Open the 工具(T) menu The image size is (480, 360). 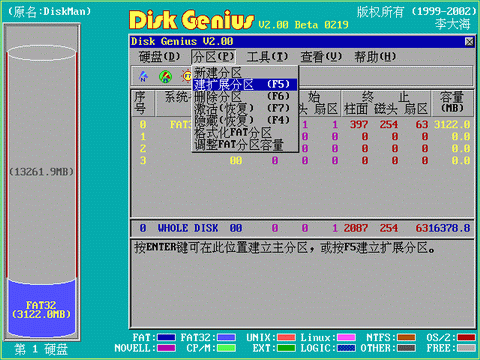coord(267,57)
